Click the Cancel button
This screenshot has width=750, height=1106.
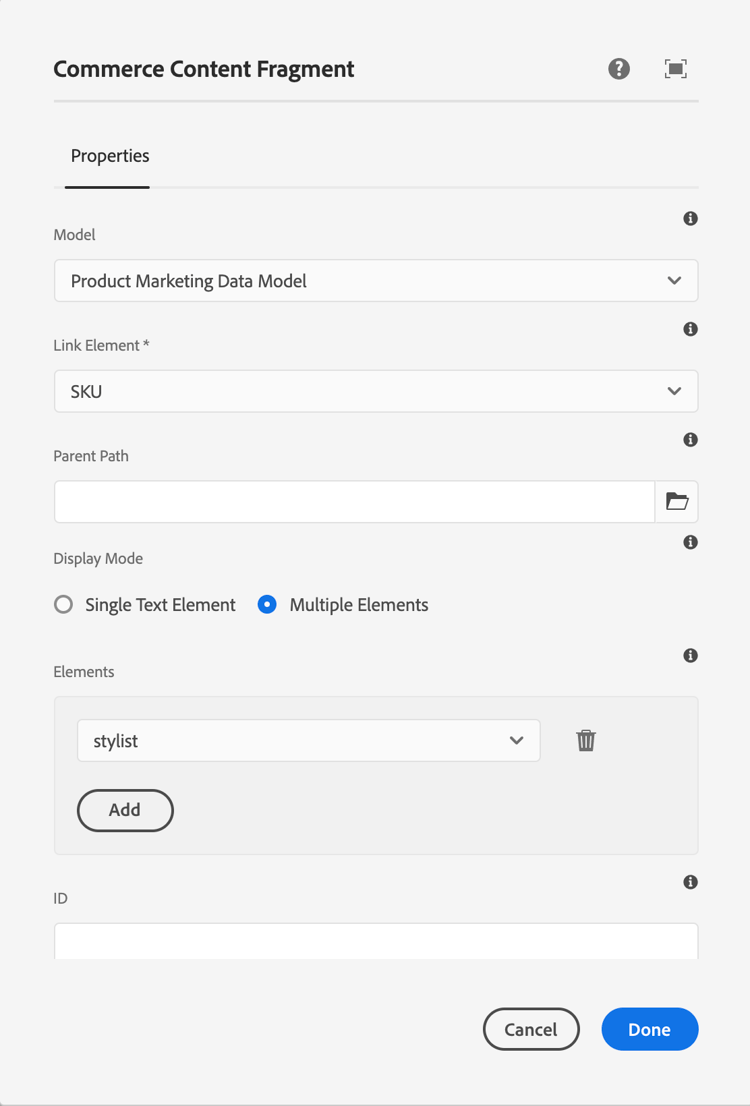point(531,1029)
